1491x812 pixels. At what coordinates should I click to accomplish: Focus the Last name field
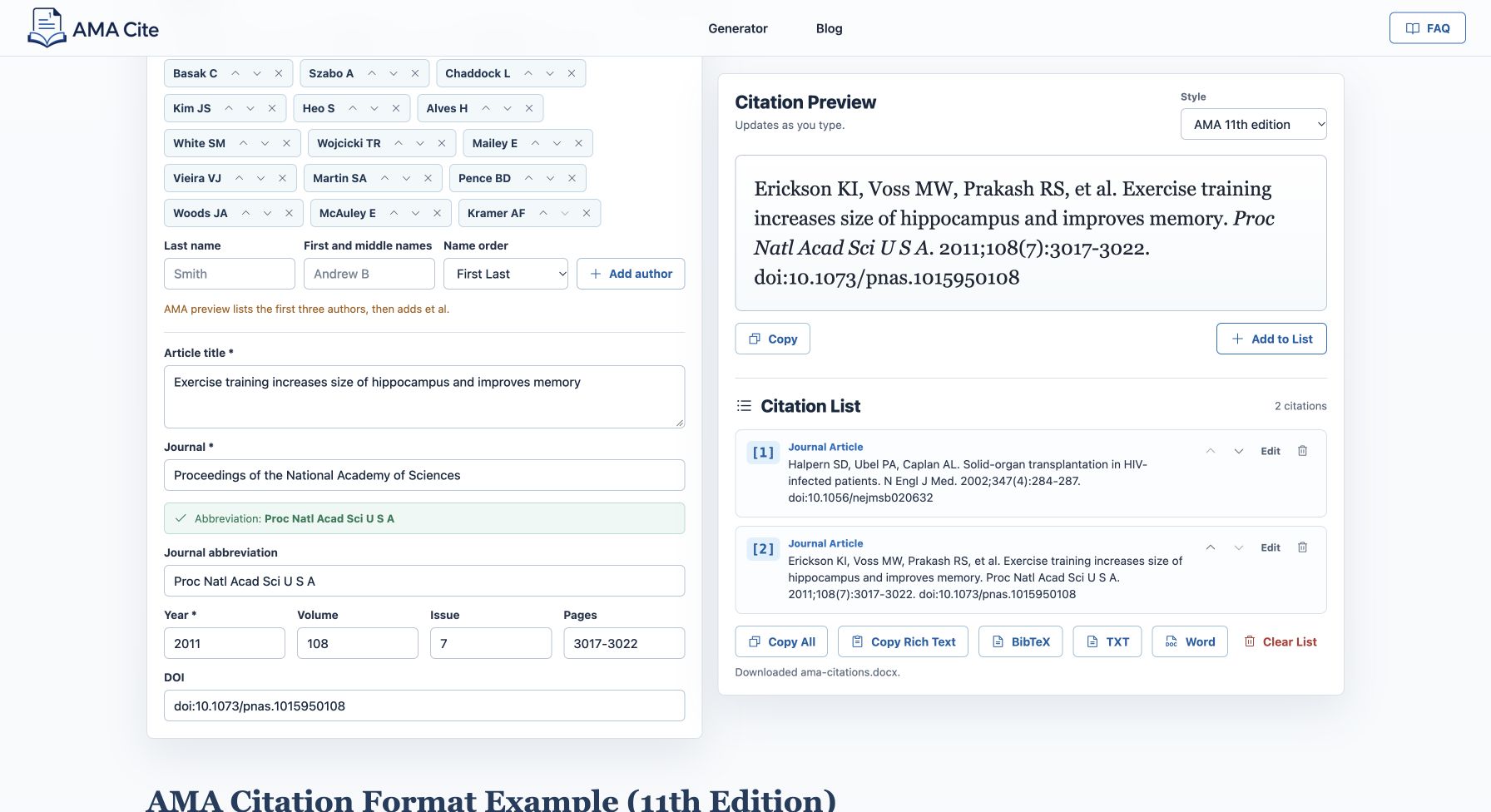click(x=230, y=274)
